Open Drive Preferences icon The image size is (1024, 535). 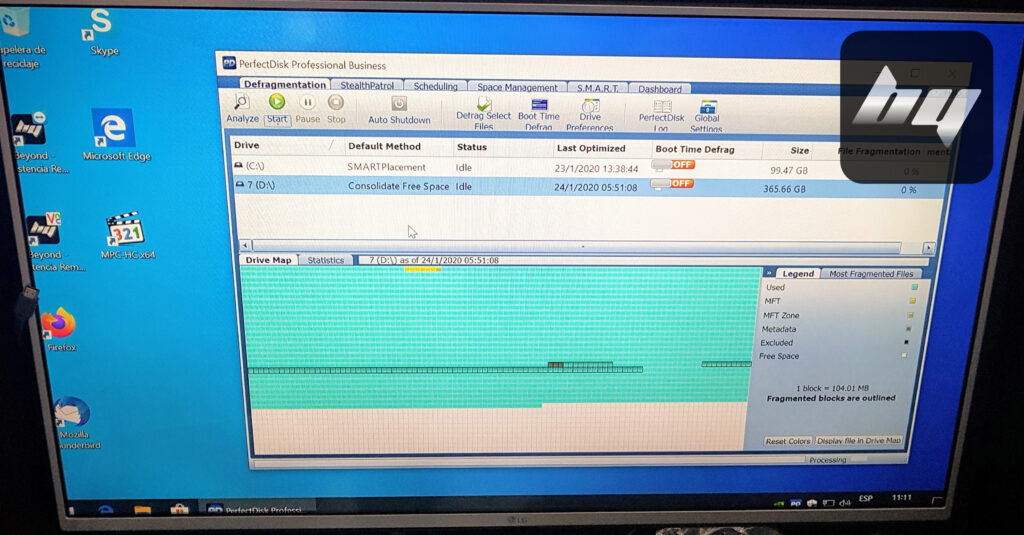(590, 106)
